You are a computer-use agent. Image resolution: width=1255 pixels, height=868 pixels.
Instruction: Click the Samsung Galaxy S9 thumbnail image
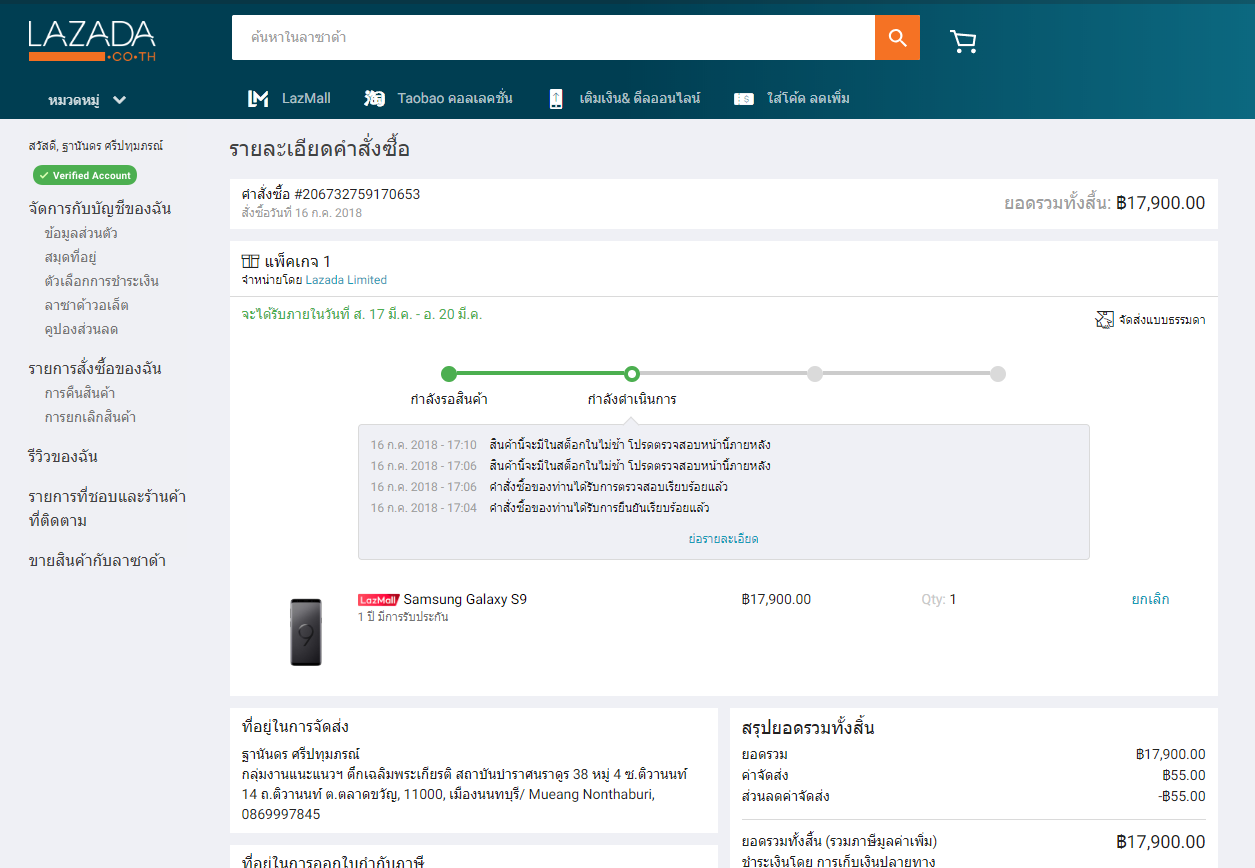click(306, 632)
